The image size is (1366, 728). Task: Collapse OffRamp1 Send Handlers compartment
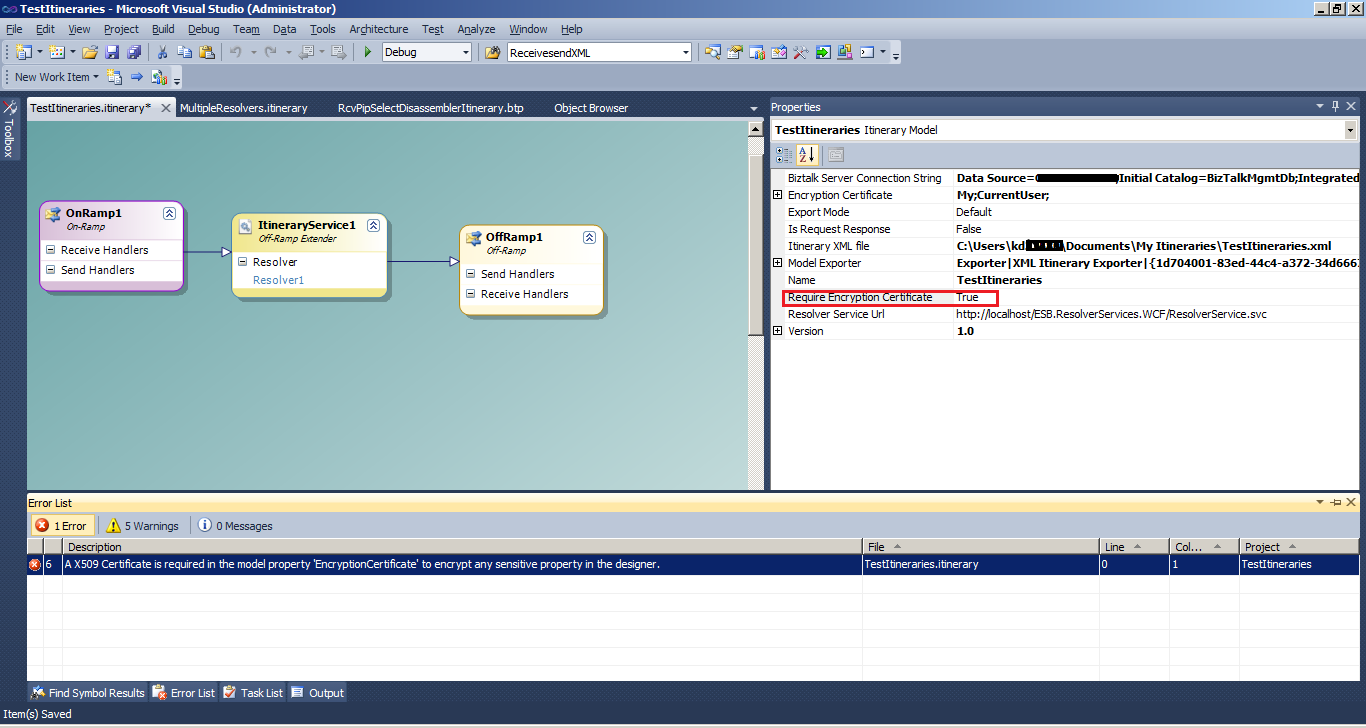click(471, 274)
